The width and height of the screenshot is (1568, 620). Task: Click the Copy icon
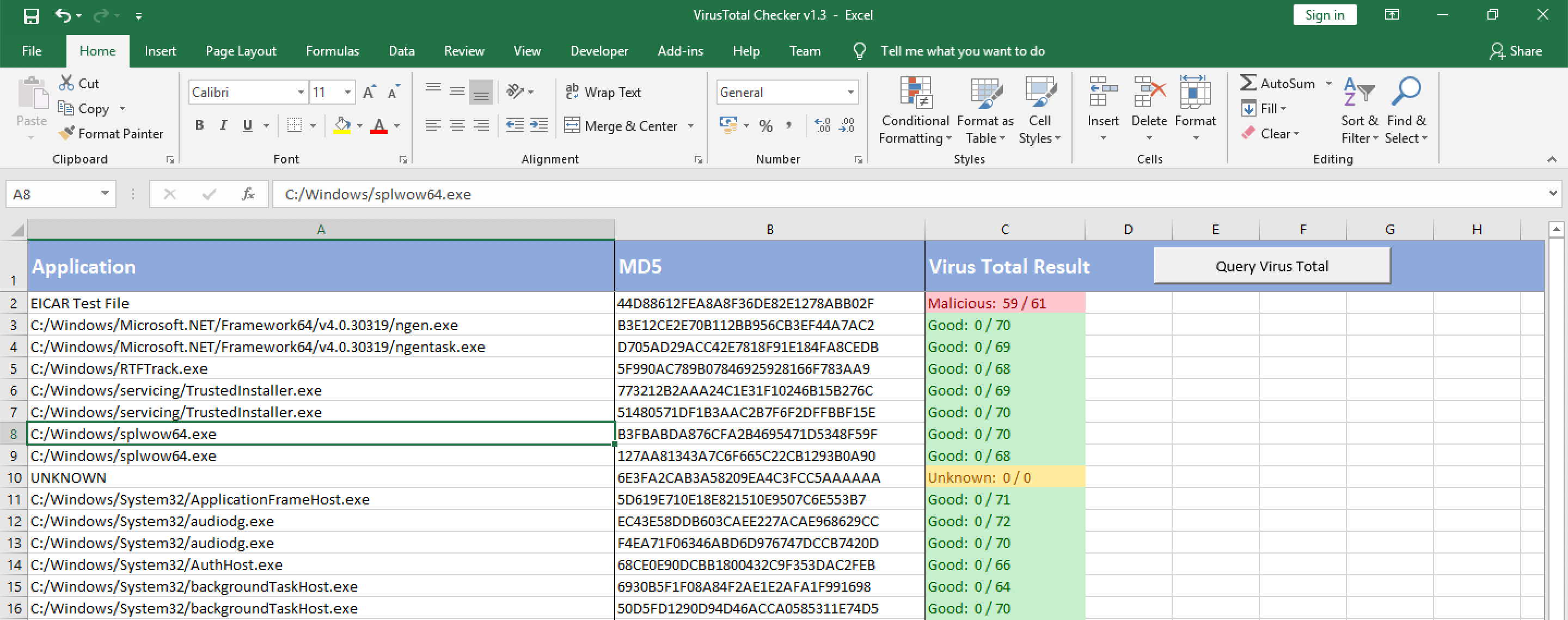point(66,108)
